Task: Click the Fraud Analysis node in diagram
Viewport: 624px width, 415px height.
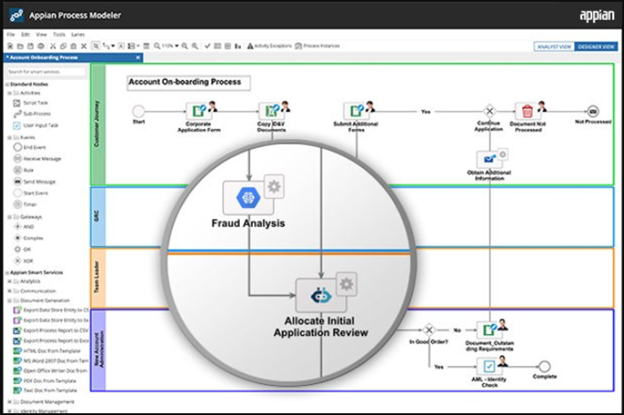Action: pyautogui.click(x=248, y=197)
